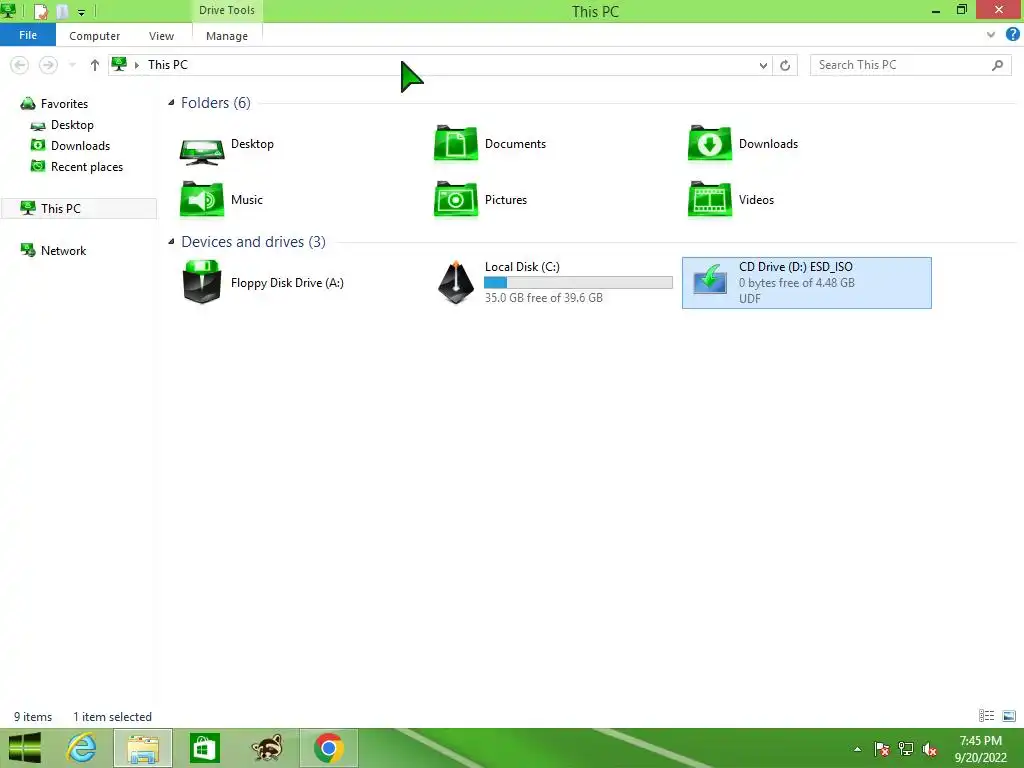The width and height of the screenshot is (1024, 768).
Task: Click the '35.0 GB free of 39.6 GB' text
Action: click(x=543, y=298)
